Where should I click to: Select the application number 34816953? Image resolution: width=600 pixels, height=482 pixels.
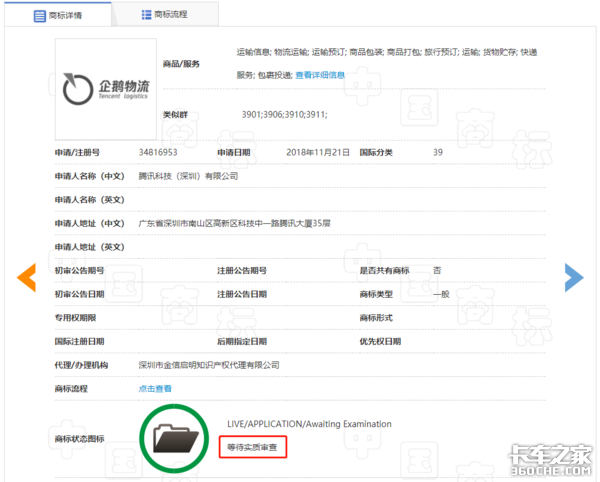tap(158, 152)
